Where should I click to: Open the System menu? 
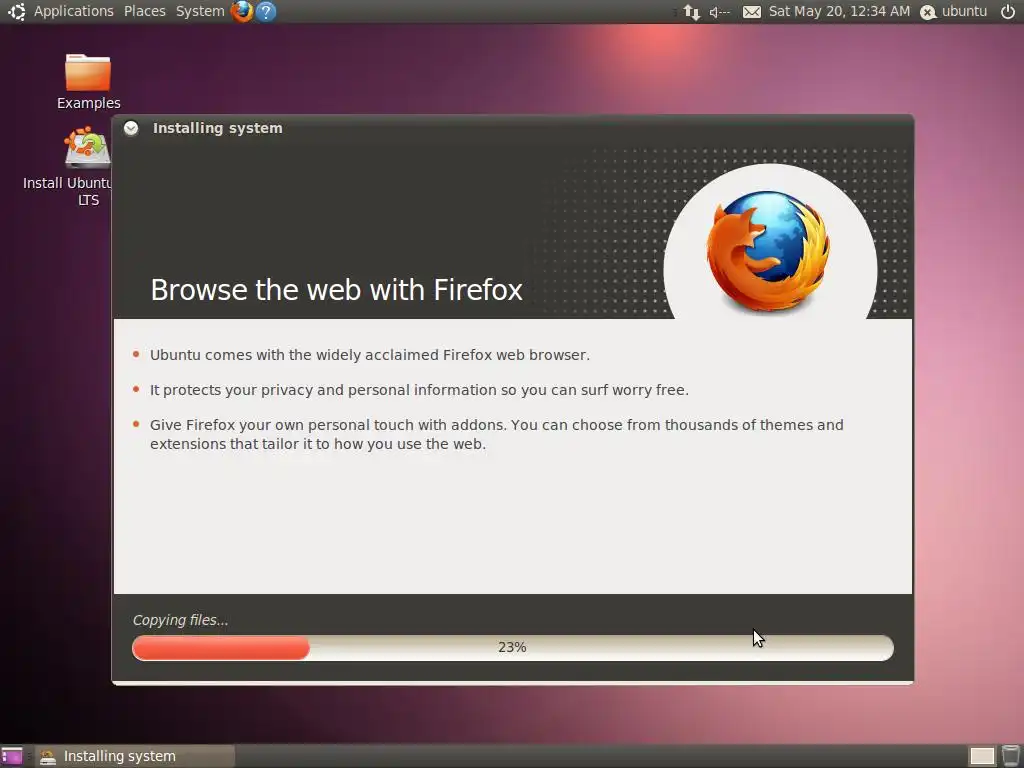coord(200,11)
